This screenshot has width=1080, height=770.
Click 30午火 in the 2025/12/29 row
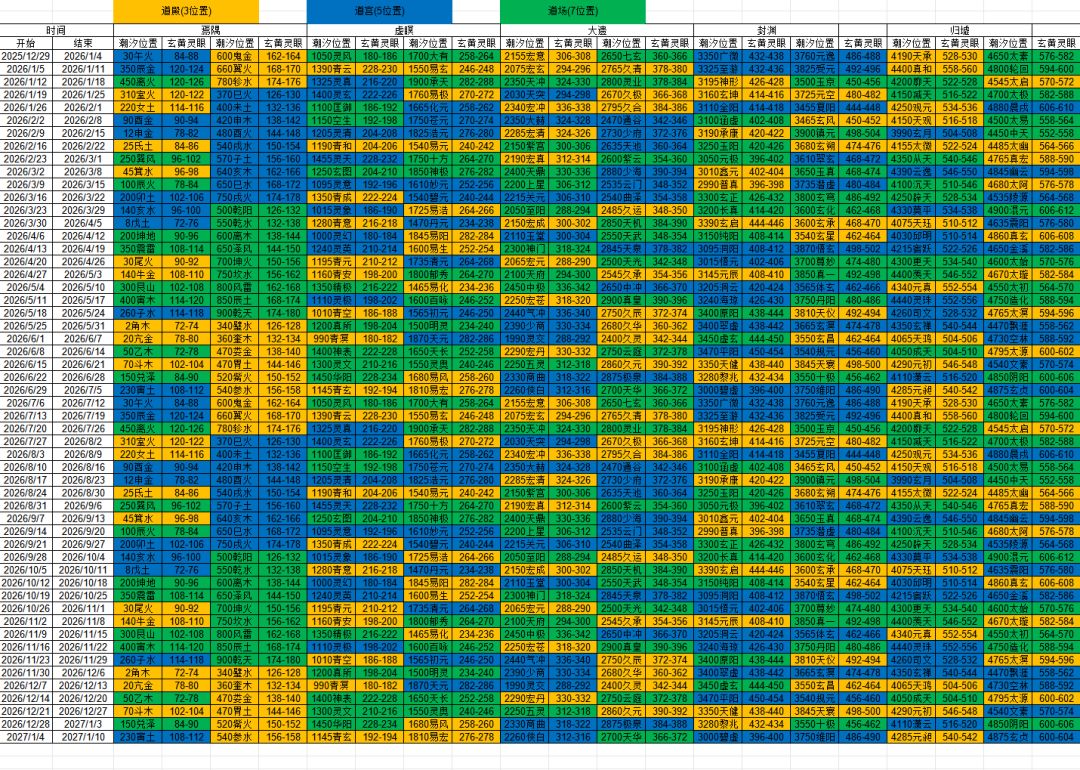click(x=138, y=56)
